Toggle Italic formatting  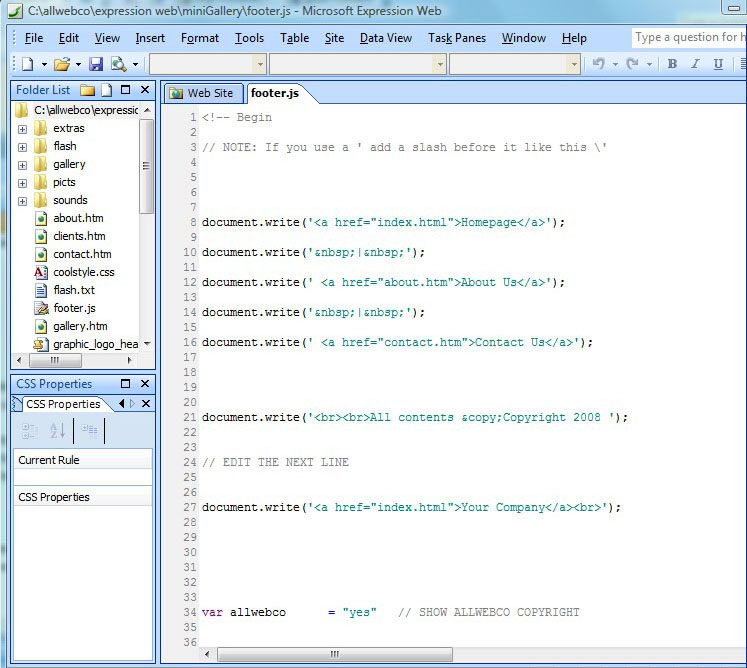click(x=695, y=63)
